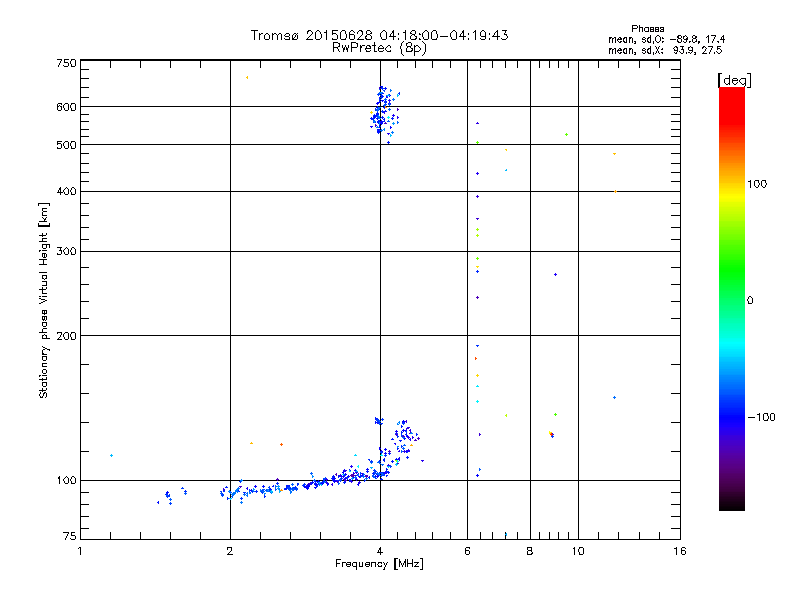The width and height of the screenshot is (800, 600).
Task: Click the isolated cyan point near 1.15 MHz
Action: [111, 455]
